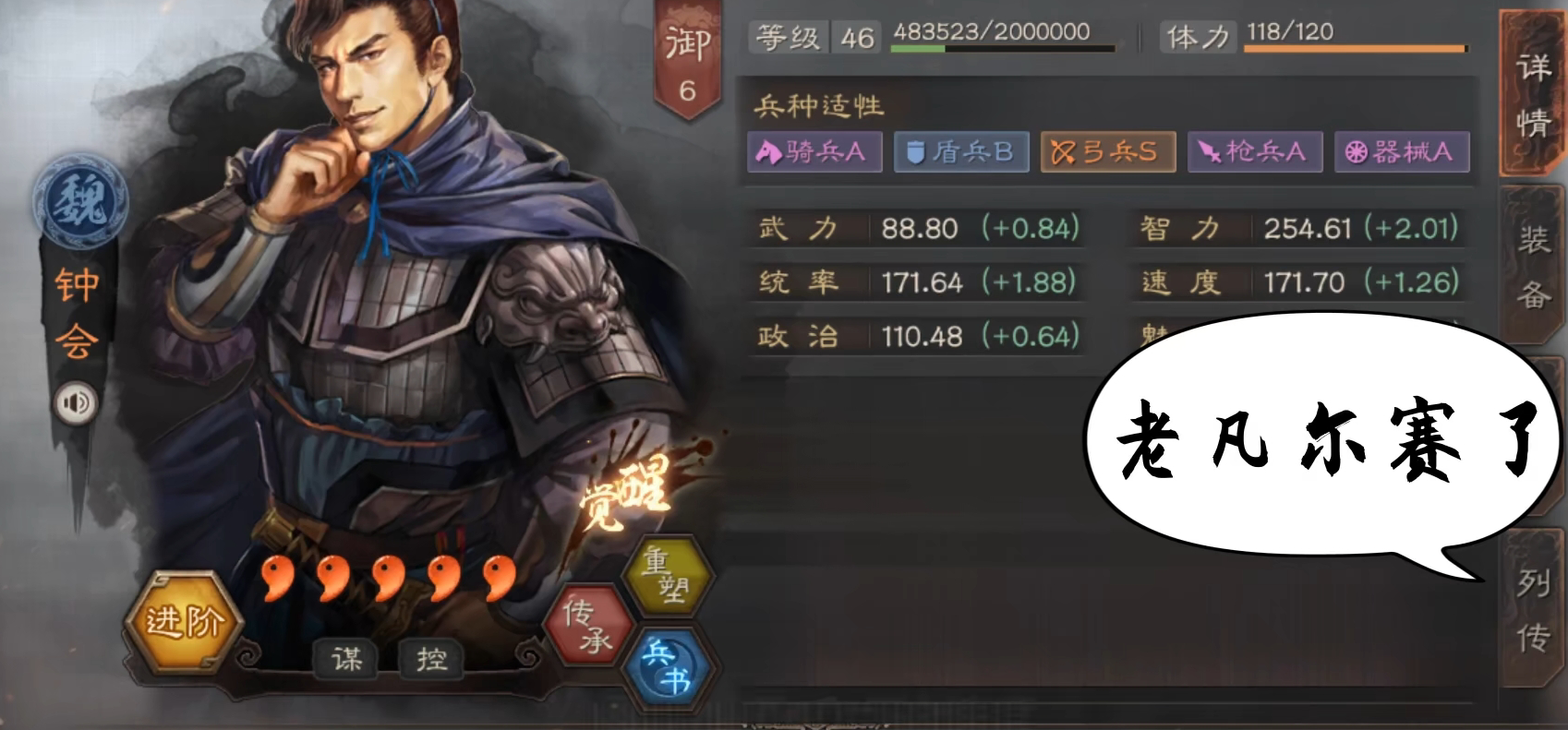Tap the 谋 trait label
Viewport: 1568px width, 730px height.
coord(347,659)
